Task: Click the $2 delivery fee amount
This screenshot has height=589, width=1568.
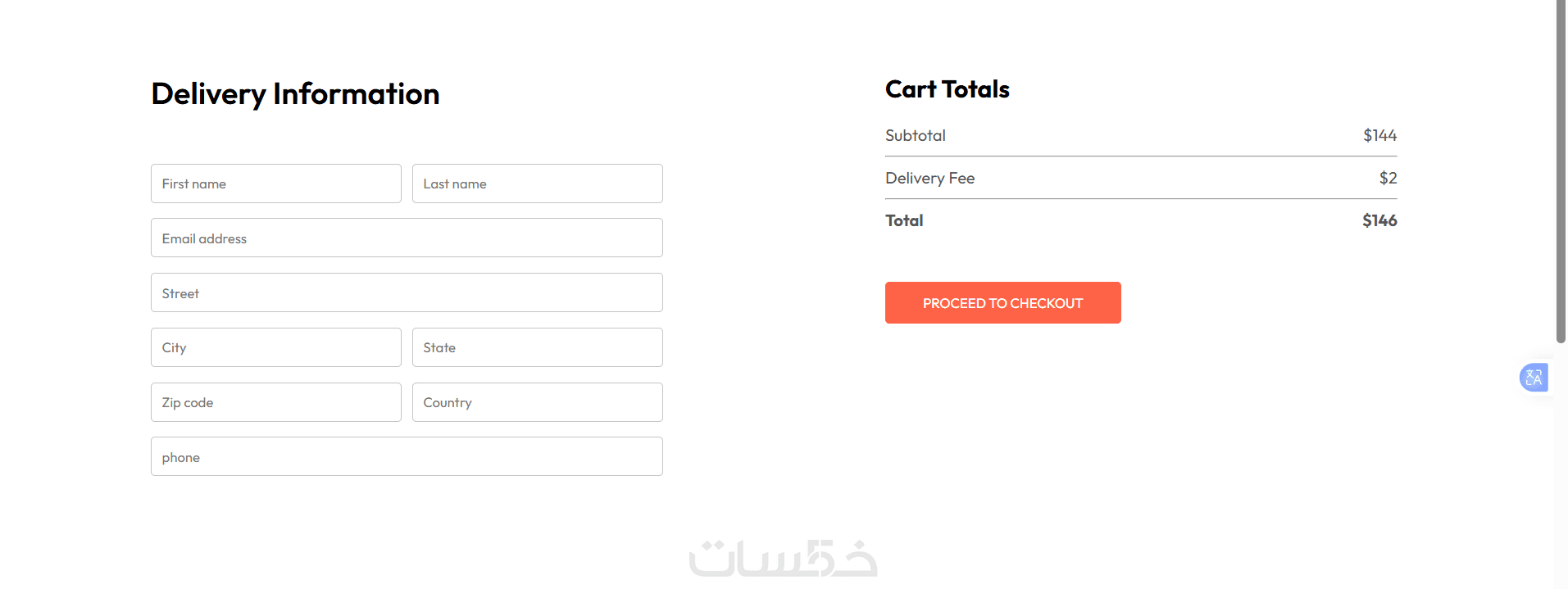Action: tap(1388, 179)
